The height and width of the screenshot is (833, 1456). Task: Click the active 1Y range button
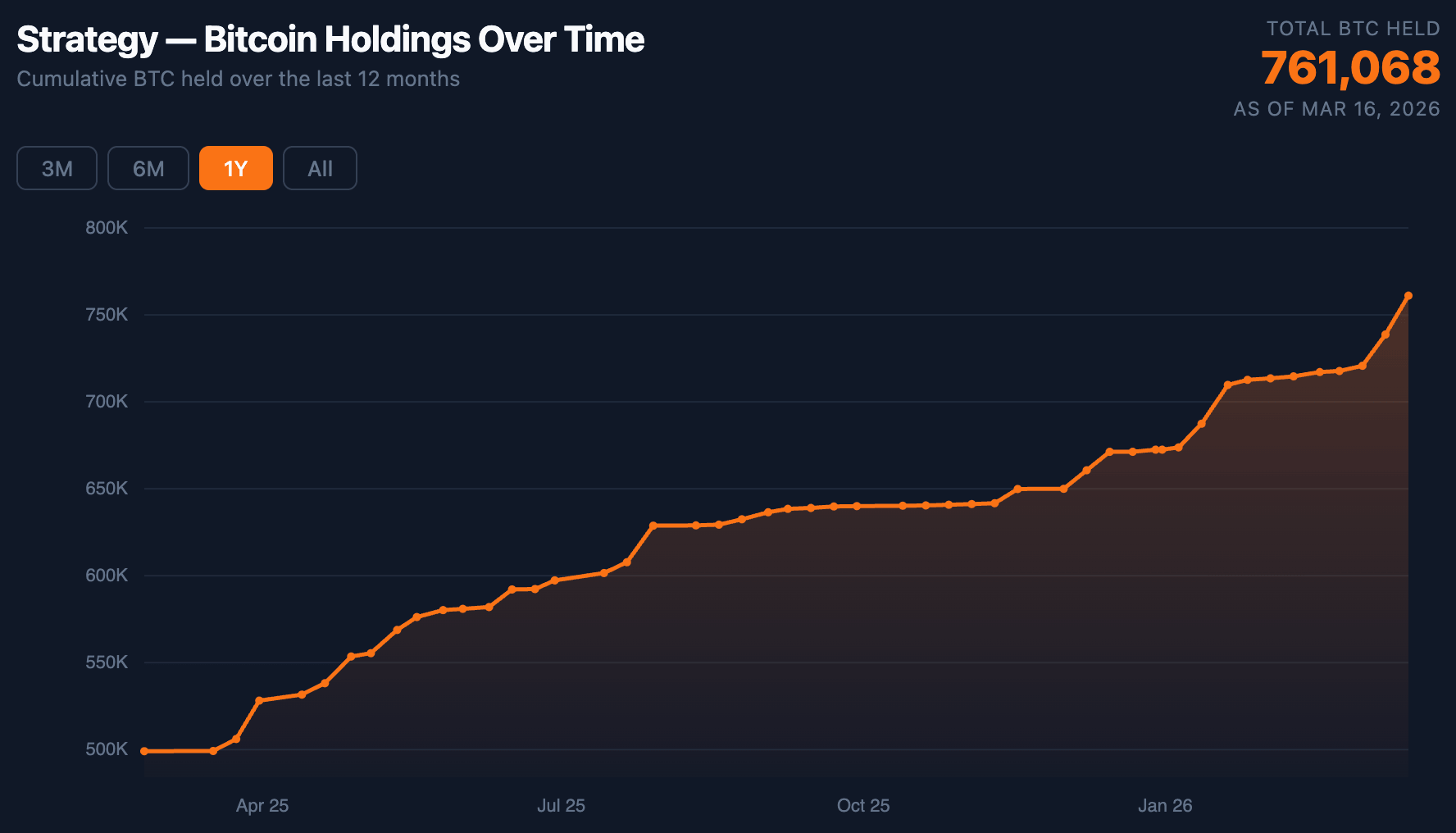pos(235,168)
